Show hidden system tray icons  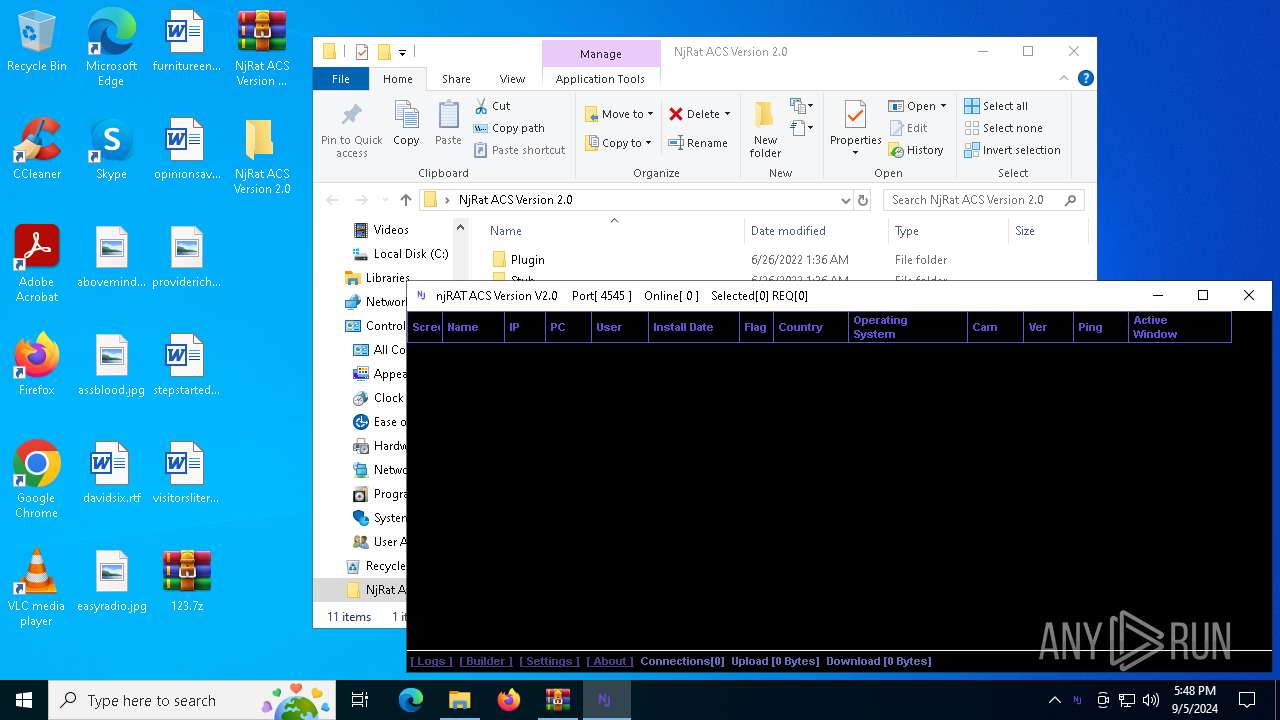1054,700
